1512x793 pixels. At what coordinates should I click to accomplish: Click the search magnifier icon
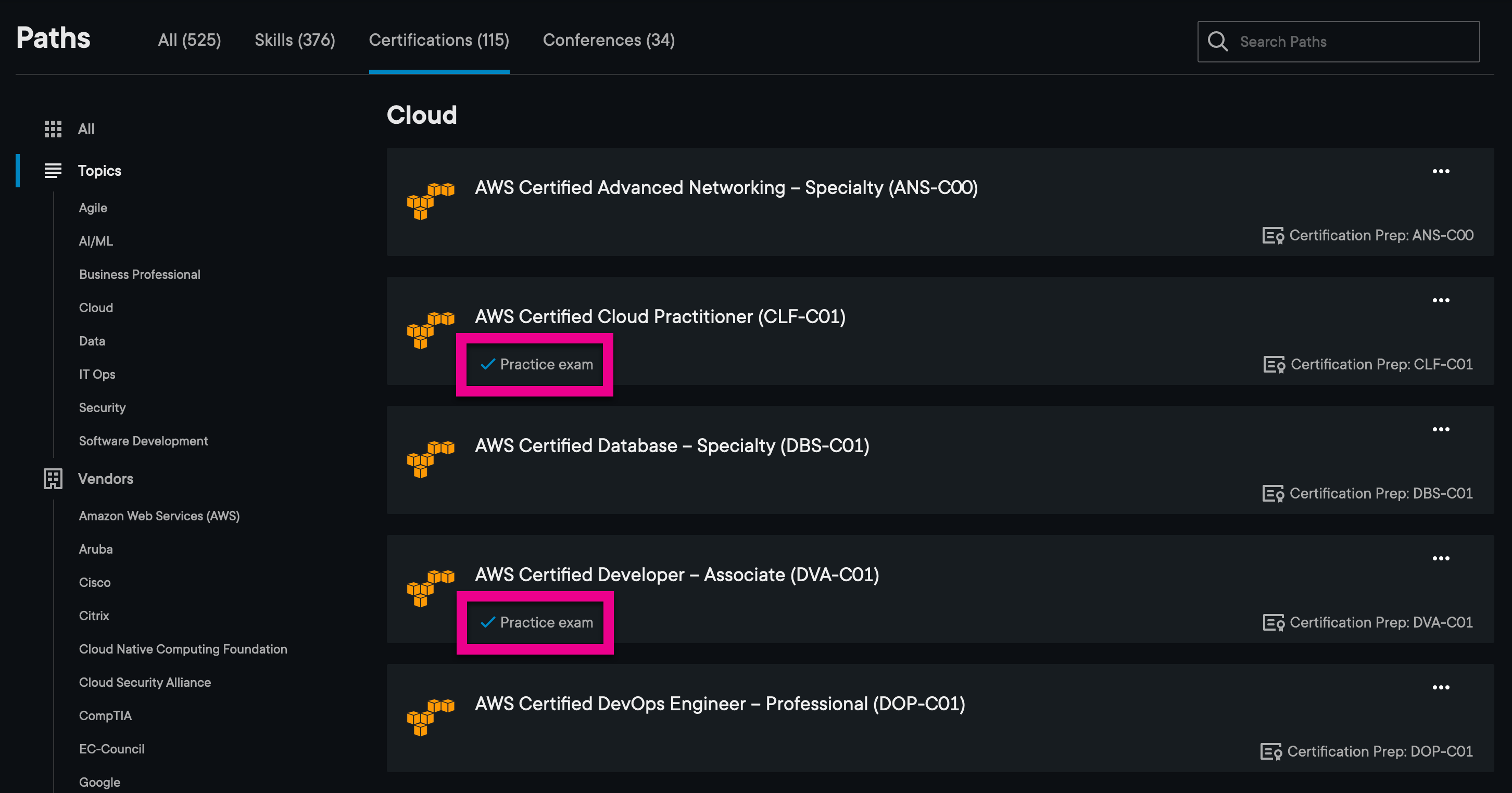pos(1217,42)
